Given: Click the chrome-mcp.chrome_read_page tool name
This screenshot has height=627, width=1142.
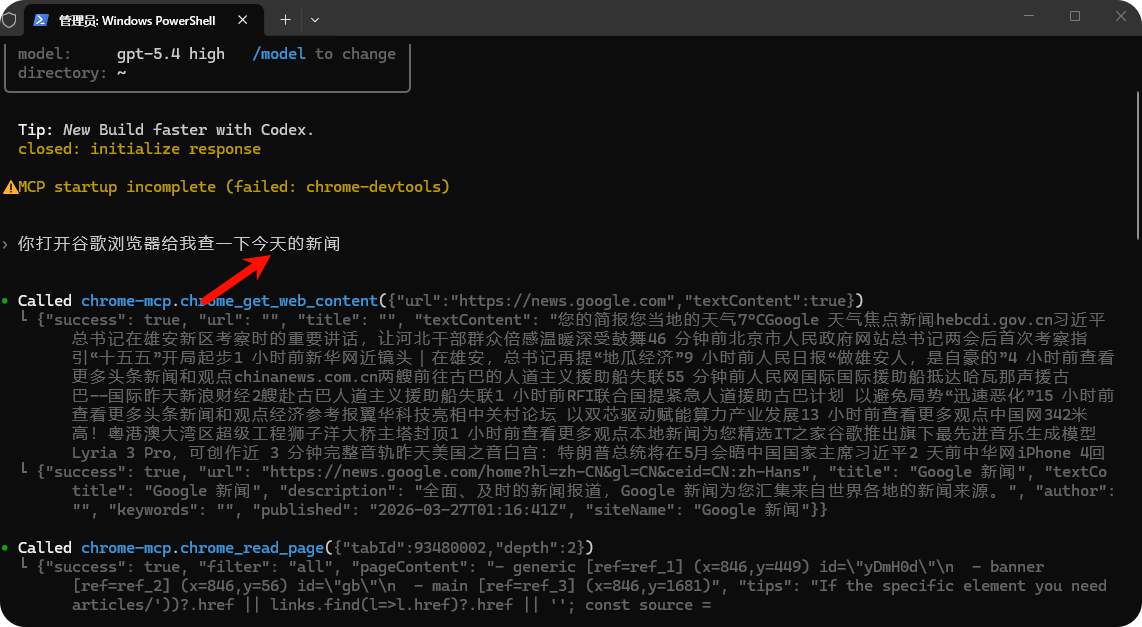Looking at the screenshot, I should pos(203,548).
